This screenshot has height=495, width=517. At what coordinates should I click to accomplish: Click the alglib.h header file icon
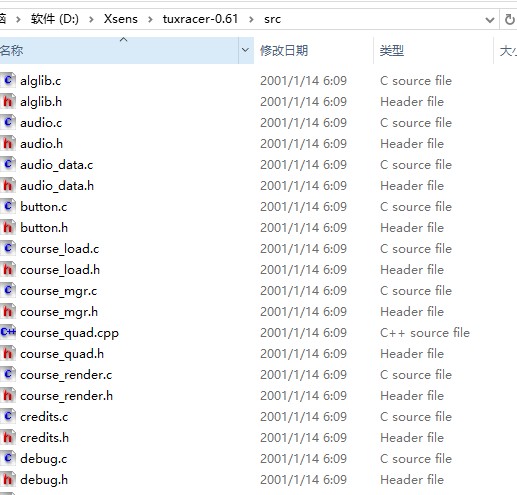pyautogui.click(x=8, y=101)
